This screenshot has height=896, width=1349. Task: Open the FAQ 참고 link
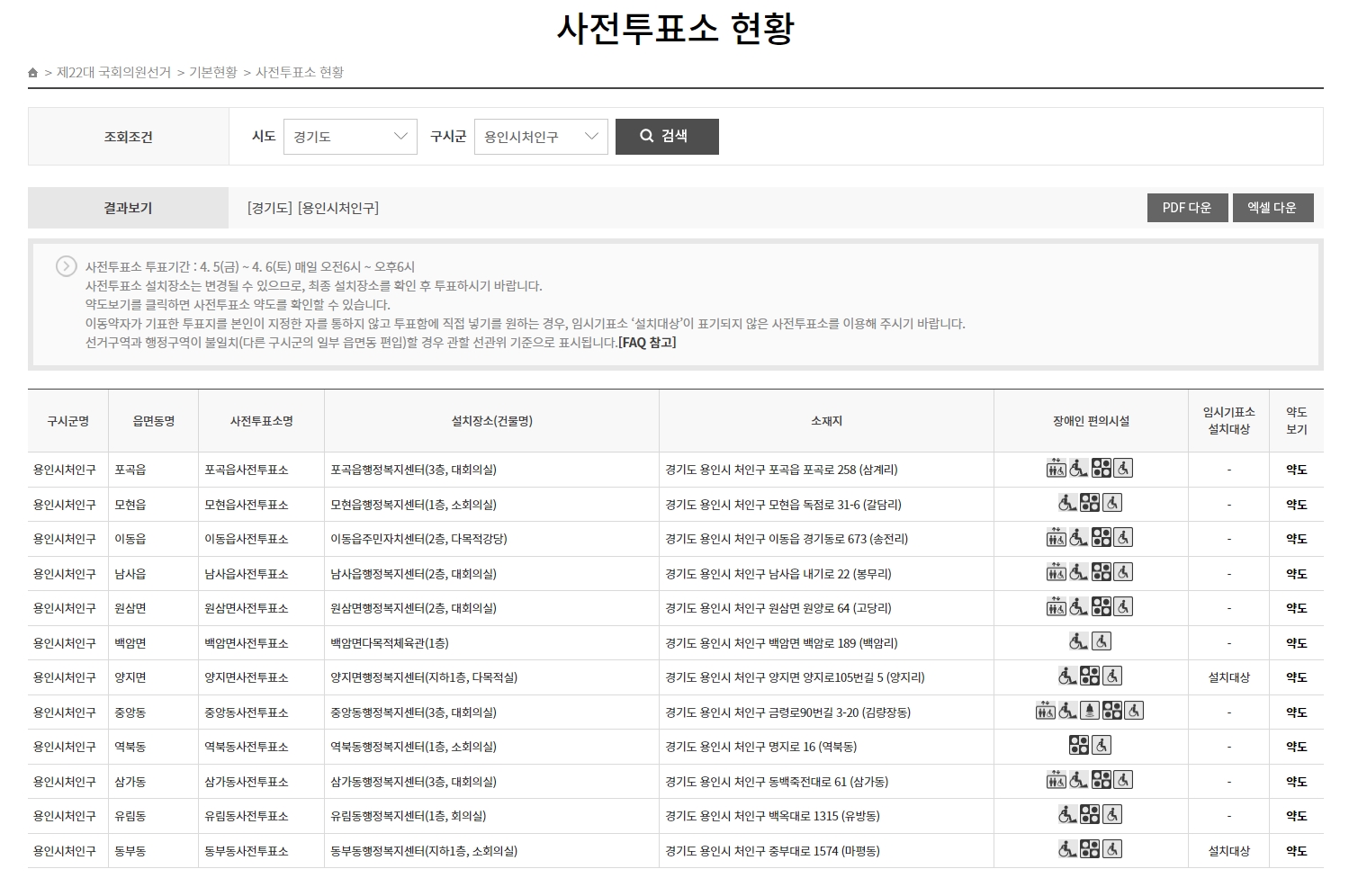pyautogui.click(x=647, y=343)
